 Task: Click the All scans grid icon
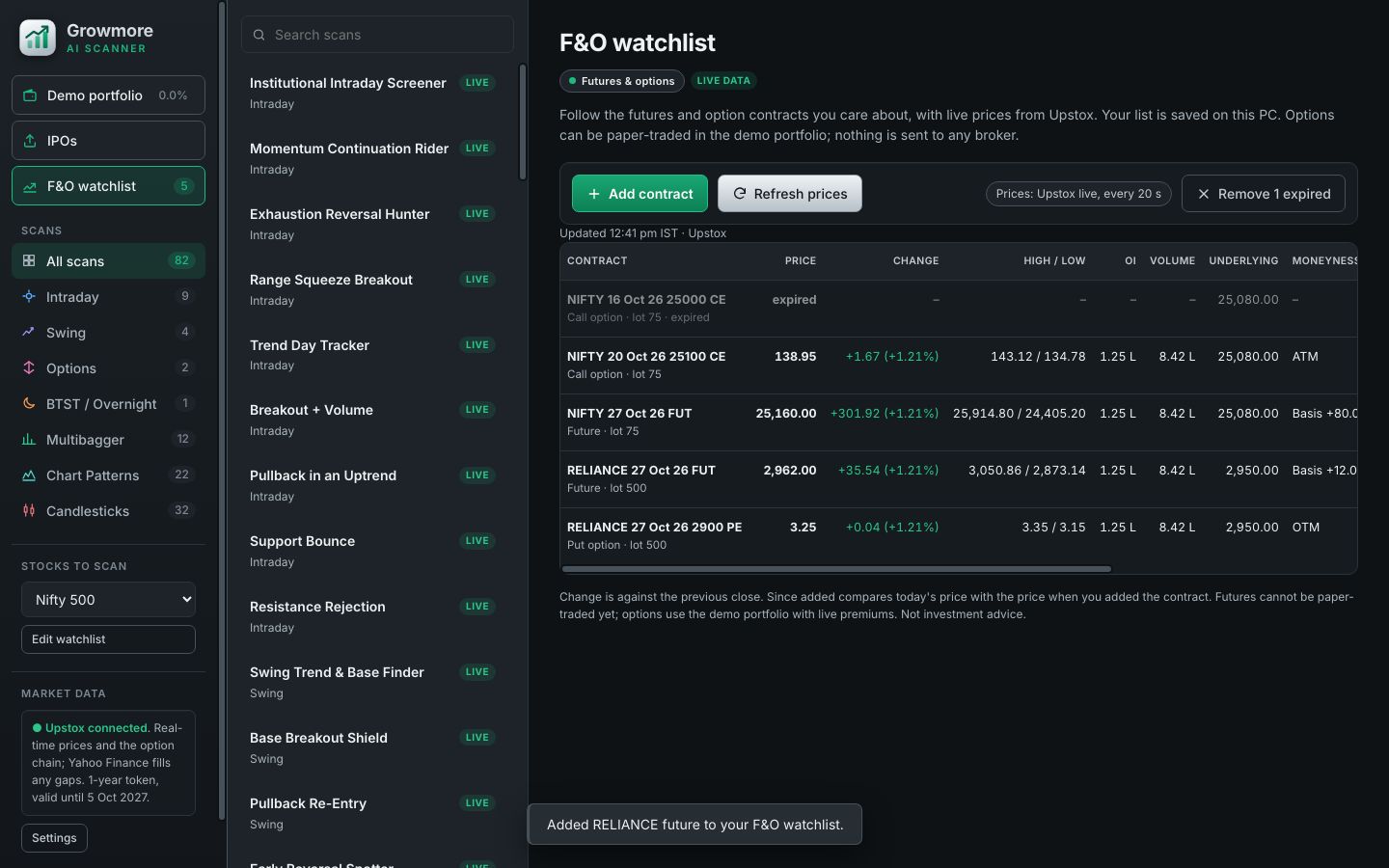(29, 260)
